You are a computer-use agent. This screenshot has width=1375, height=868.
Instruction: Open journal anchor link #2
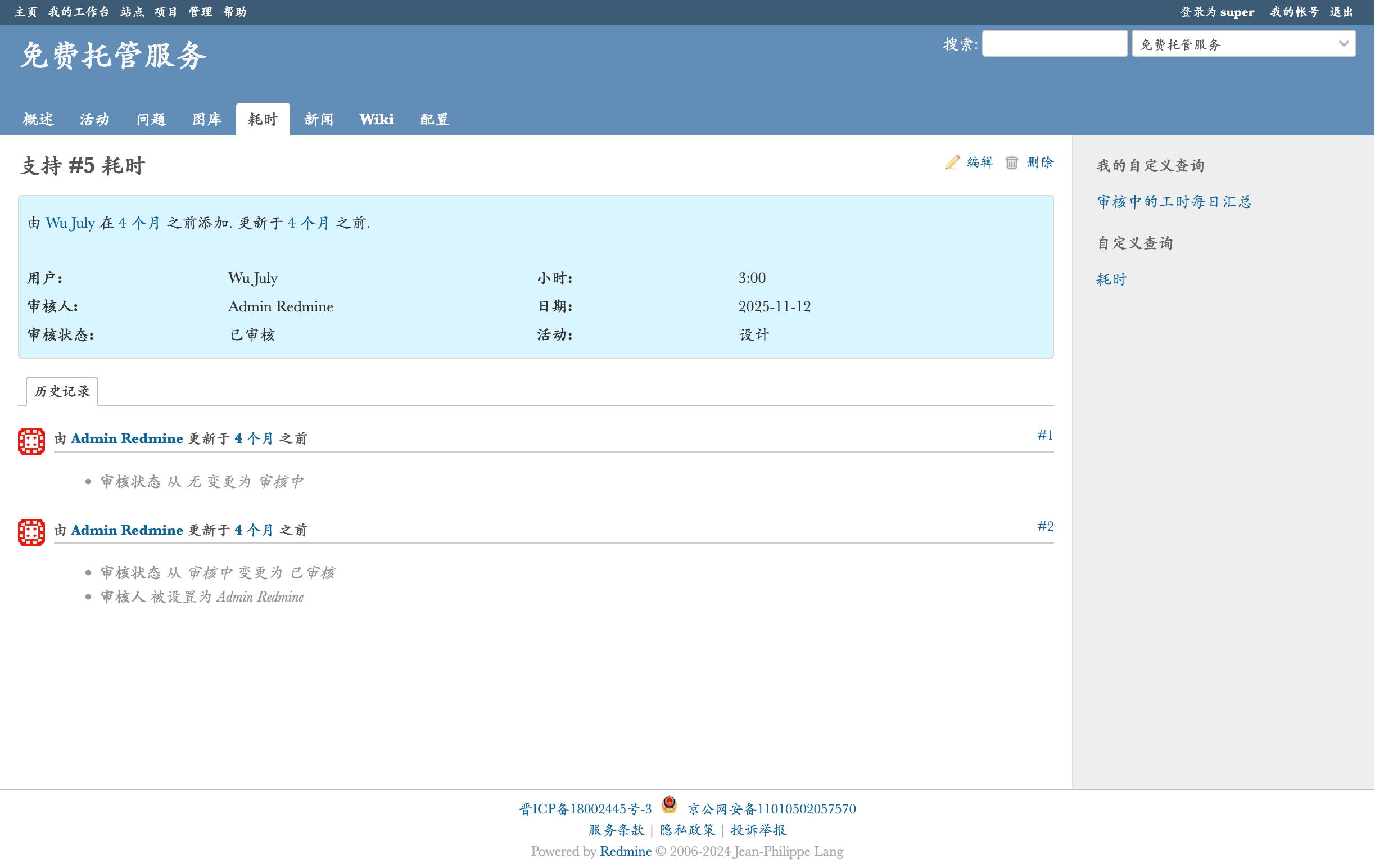pyautogui.click(x=1045, y=526)
